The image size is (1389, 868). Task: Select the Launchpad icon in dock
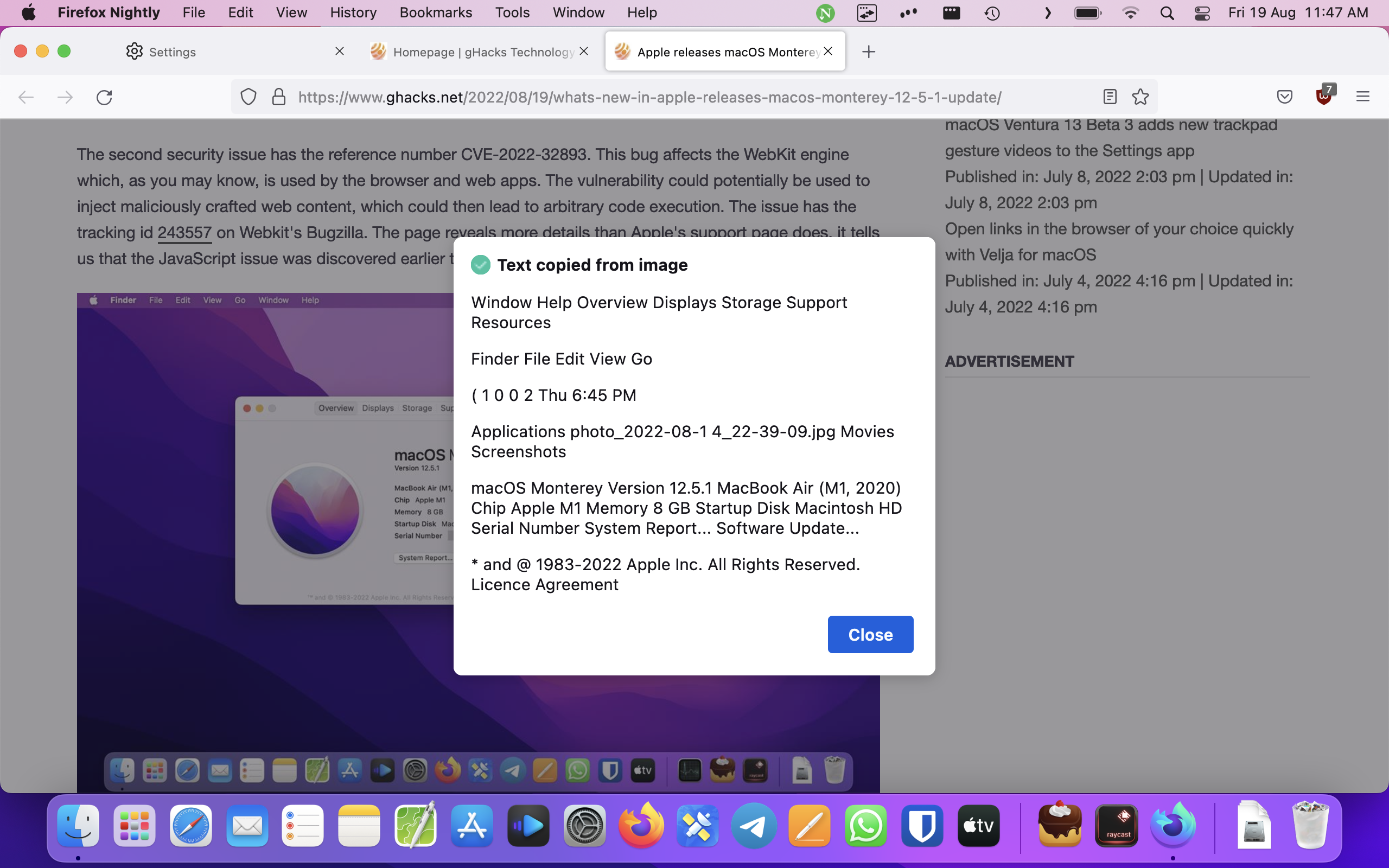point(134,826)
